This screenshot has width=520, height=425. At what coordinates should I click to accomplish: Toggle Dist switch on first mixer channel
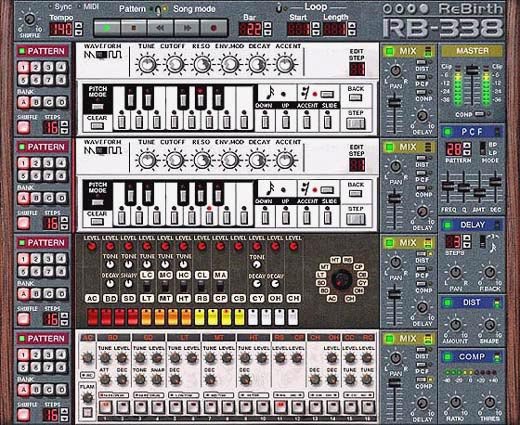(421, 62)
